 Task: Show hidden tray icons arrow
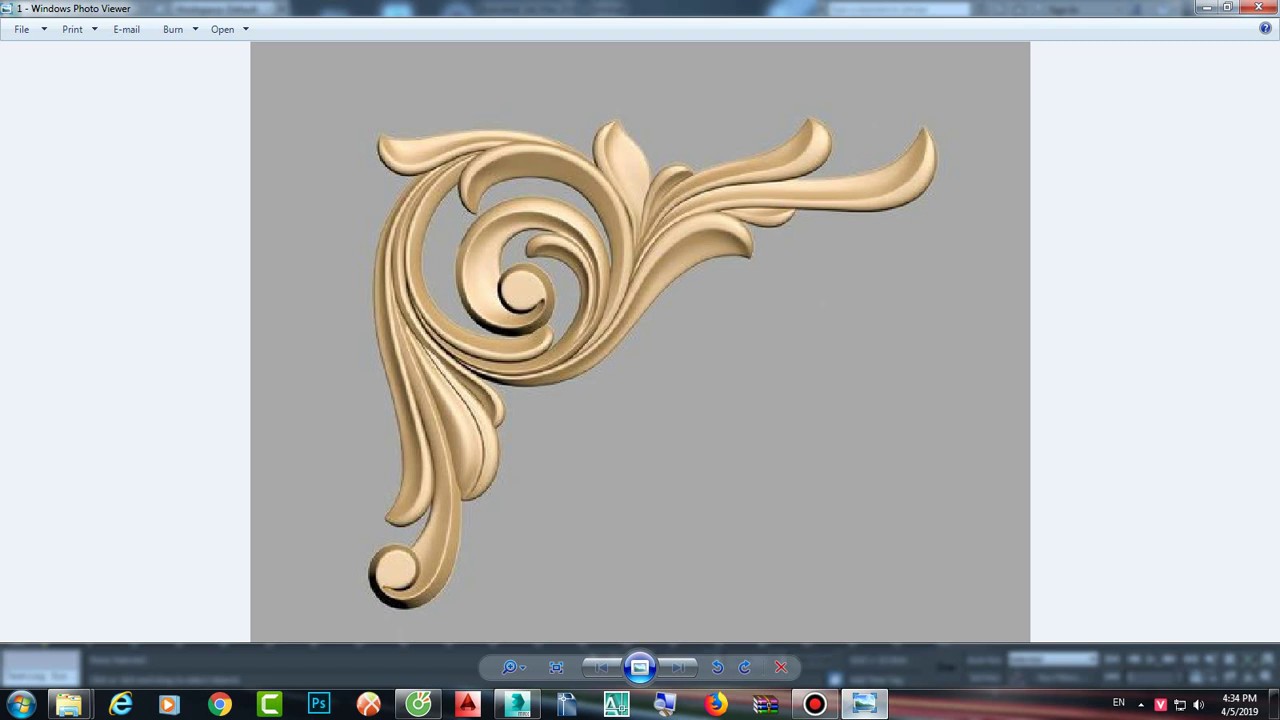[x=1141, y=704]
